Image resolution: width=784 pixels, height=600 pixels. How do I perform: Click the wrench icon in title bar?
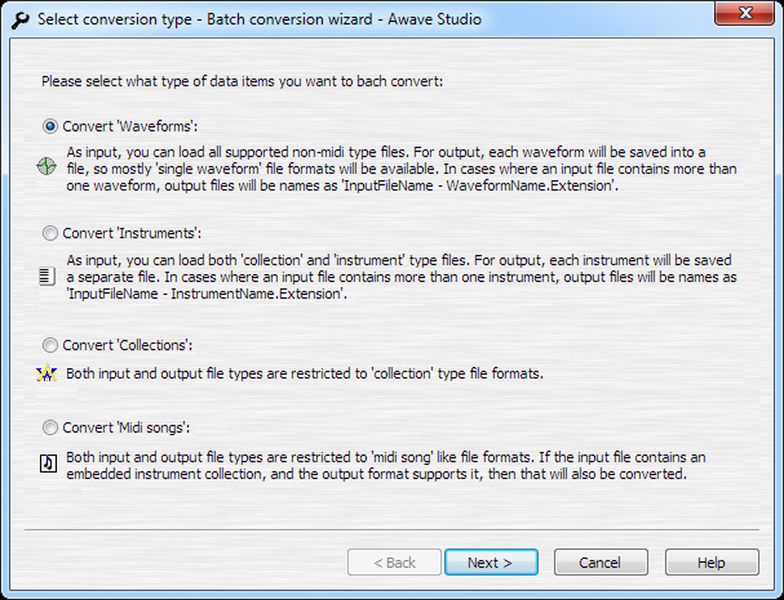(19, 19)
